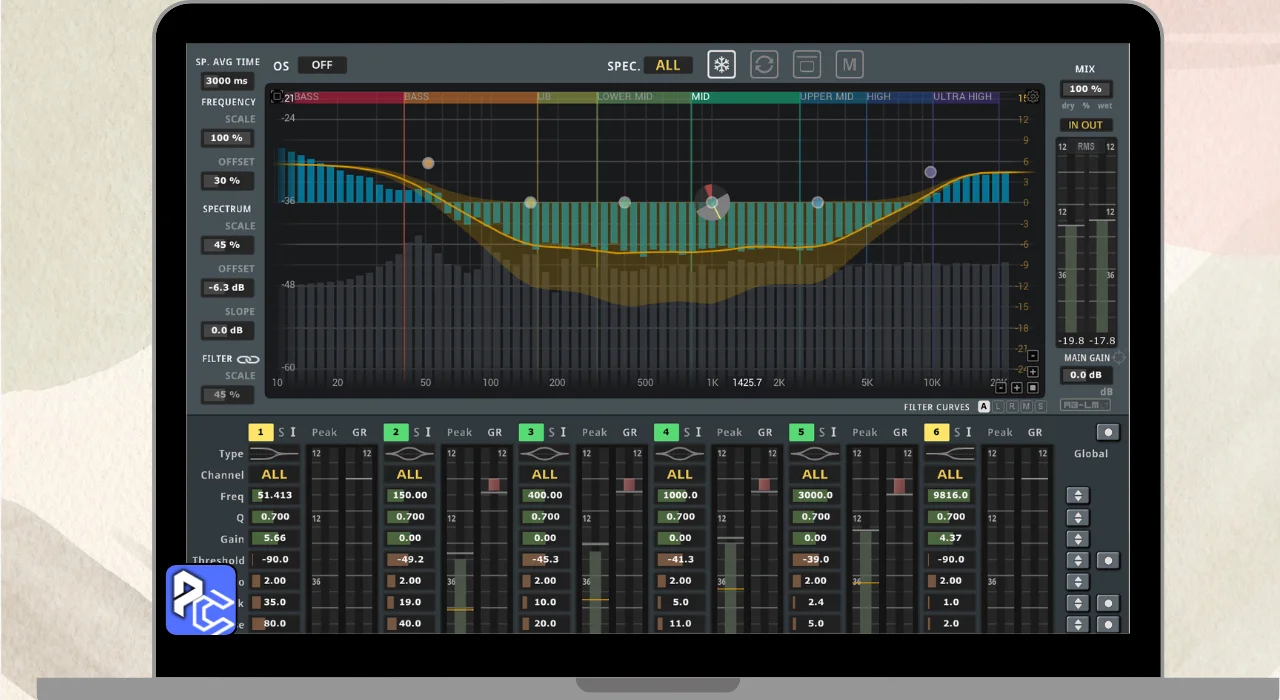
Task: Disable band 6 enable button
Action: point(937,432)
